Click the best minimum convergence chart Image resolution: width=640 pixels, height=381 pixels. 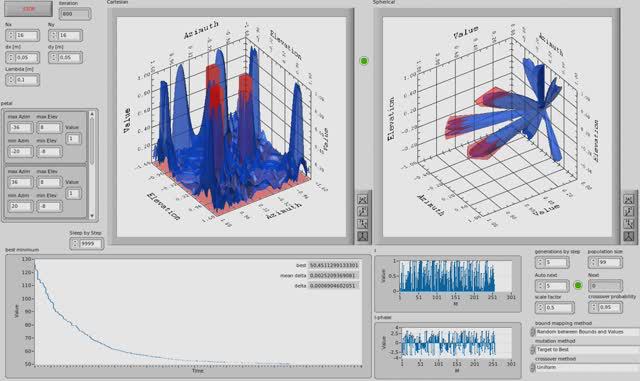point(198,312)
